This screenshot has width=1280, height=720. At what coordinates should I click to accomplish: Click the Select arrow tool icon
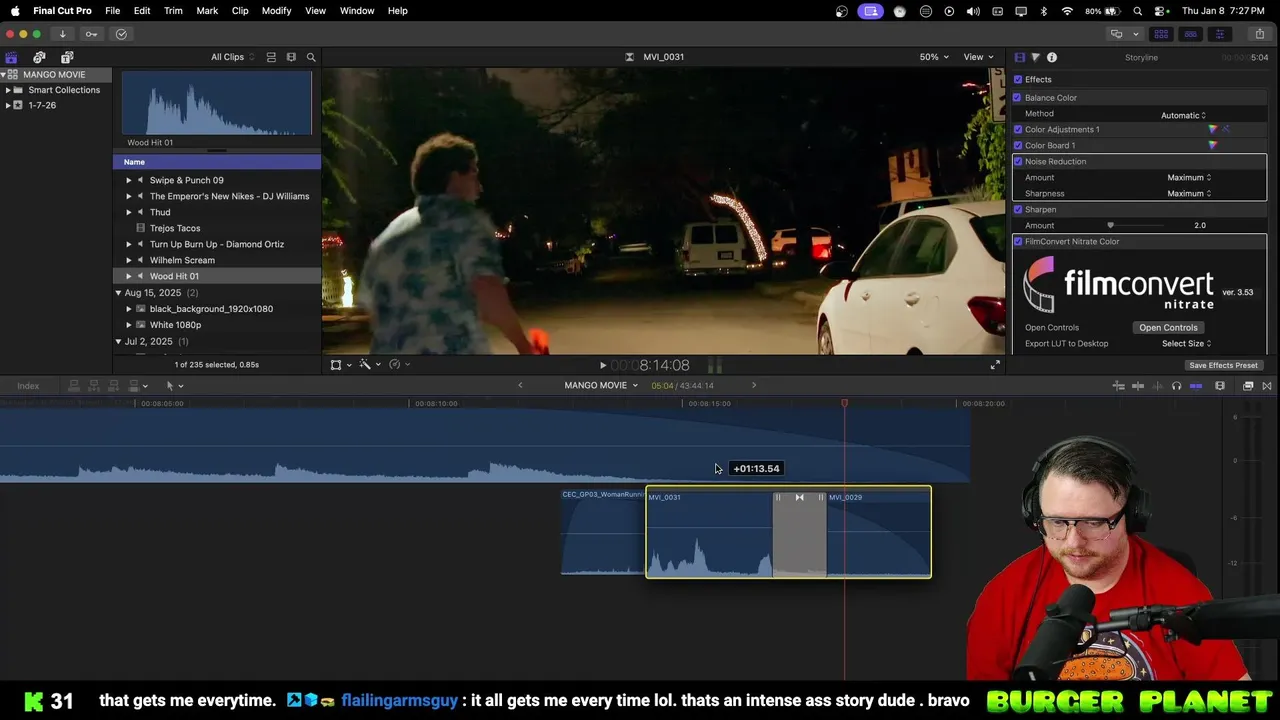170,386
